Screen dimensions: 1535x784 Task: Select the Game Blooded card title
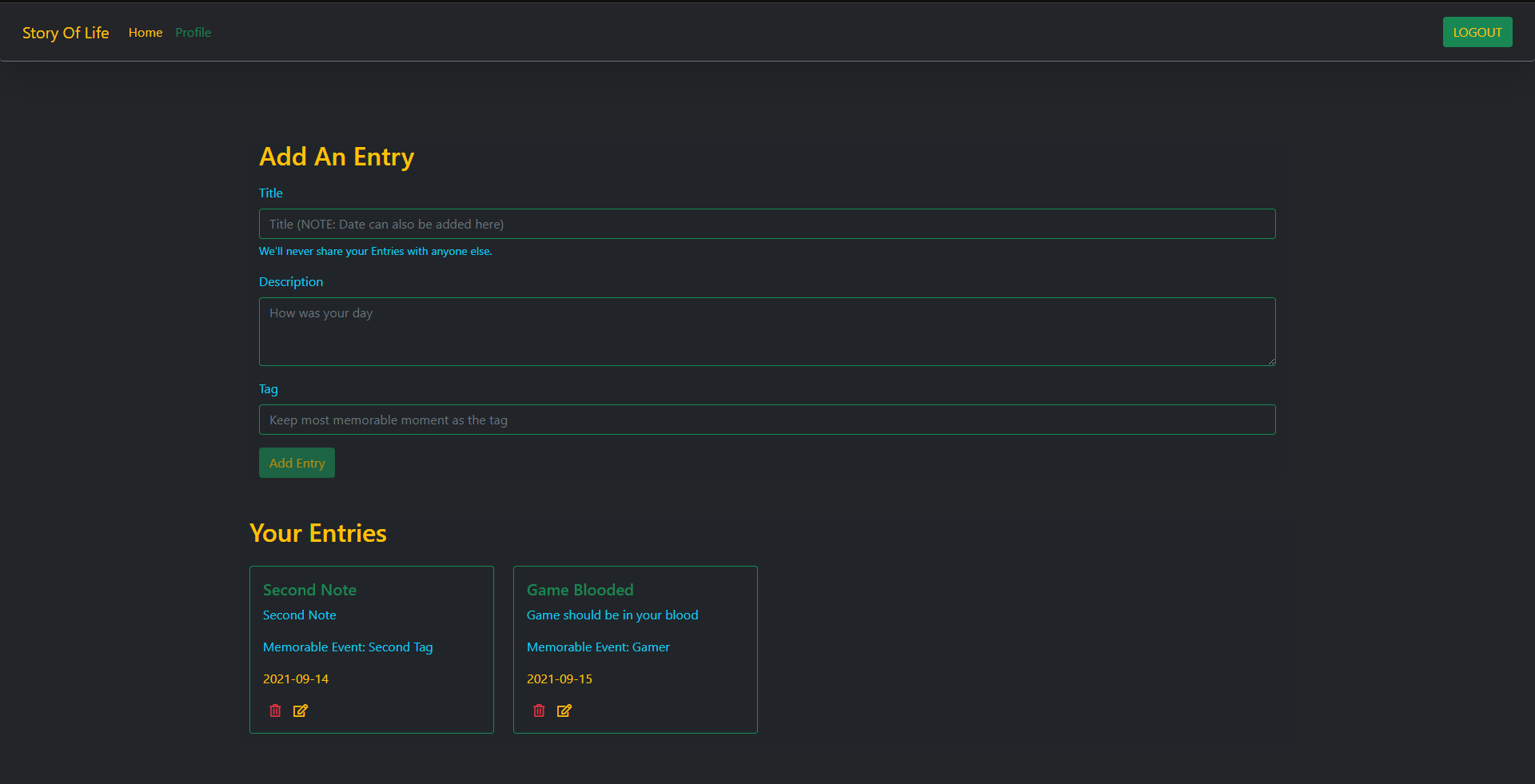[580, 590]
